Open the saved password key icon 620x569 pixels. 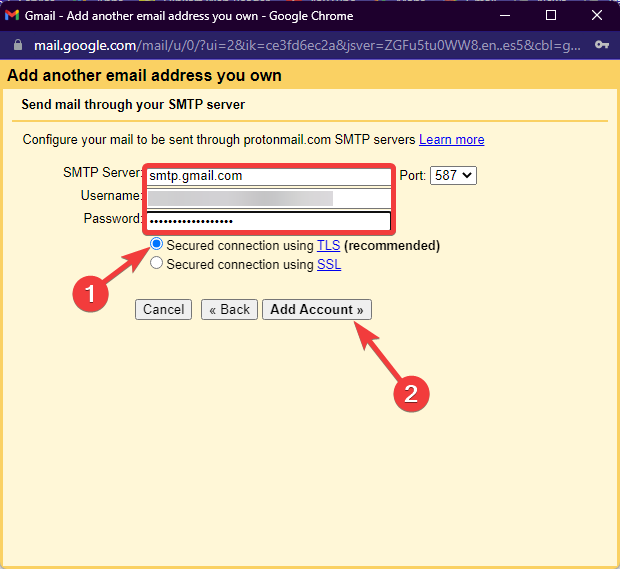[x=601, y=45]
